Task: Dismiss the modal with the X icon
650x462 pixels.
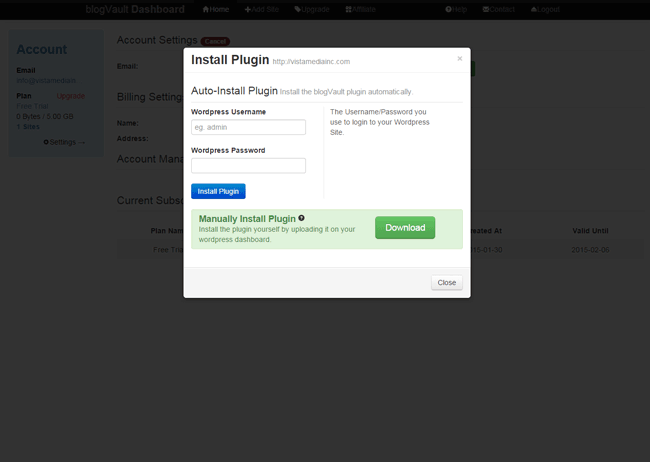Action: [459, 58]
